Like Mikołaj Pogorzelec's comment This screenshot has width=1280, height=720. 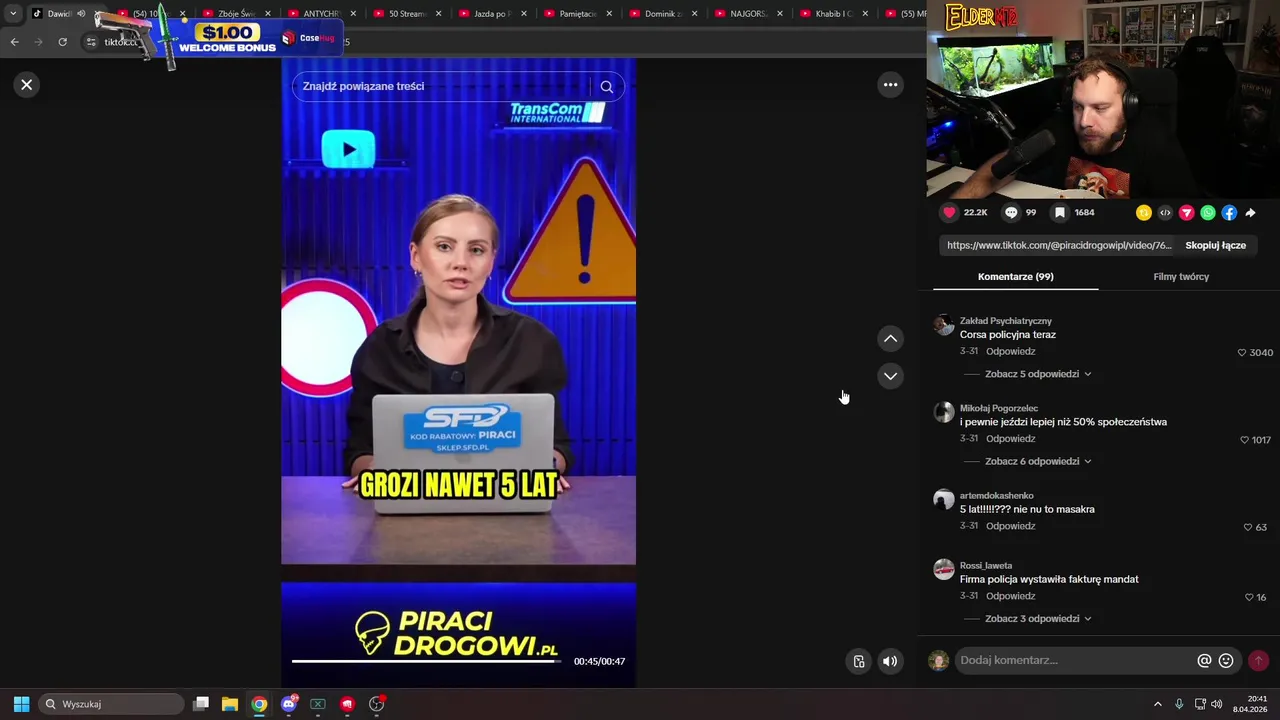click(x=1245, y=439)
